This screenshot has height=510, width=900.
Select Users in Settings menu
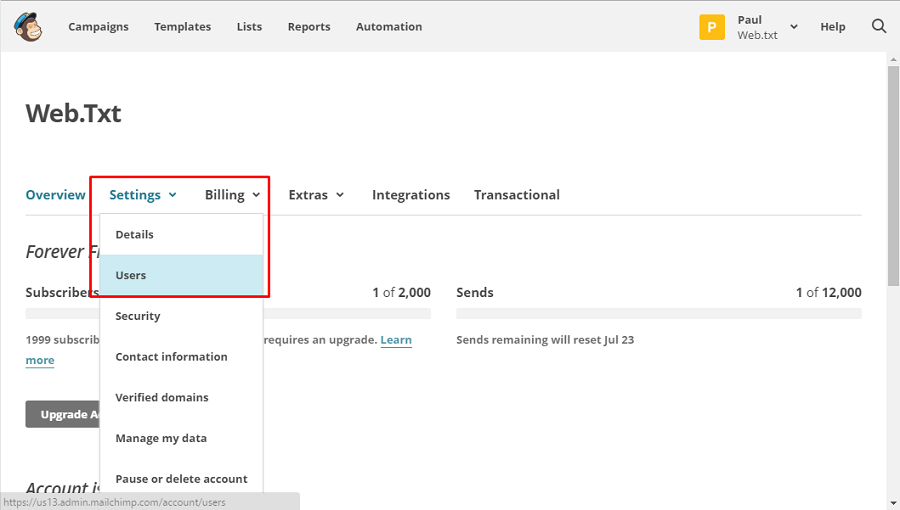pos(181,275)
